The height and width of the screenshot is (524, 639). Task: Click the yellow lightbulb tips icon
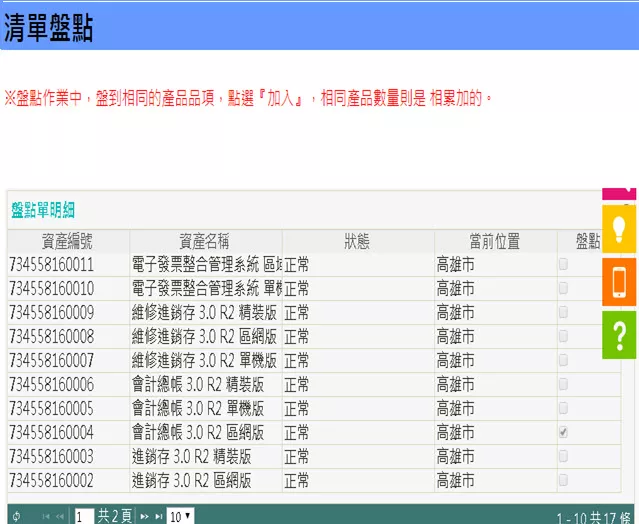click(x=619, y=229)
